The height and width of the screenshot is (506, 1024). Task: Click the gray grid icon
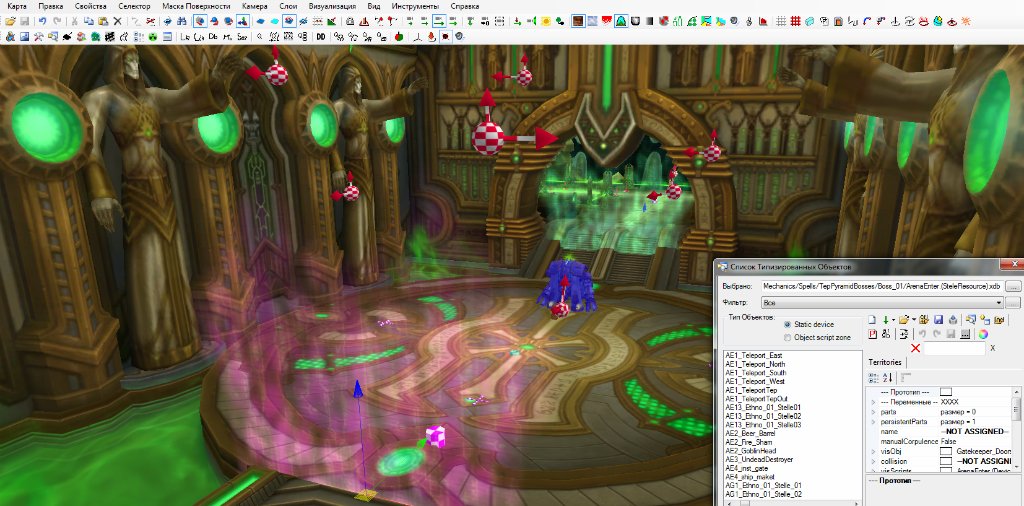click(x=780, y=21)
